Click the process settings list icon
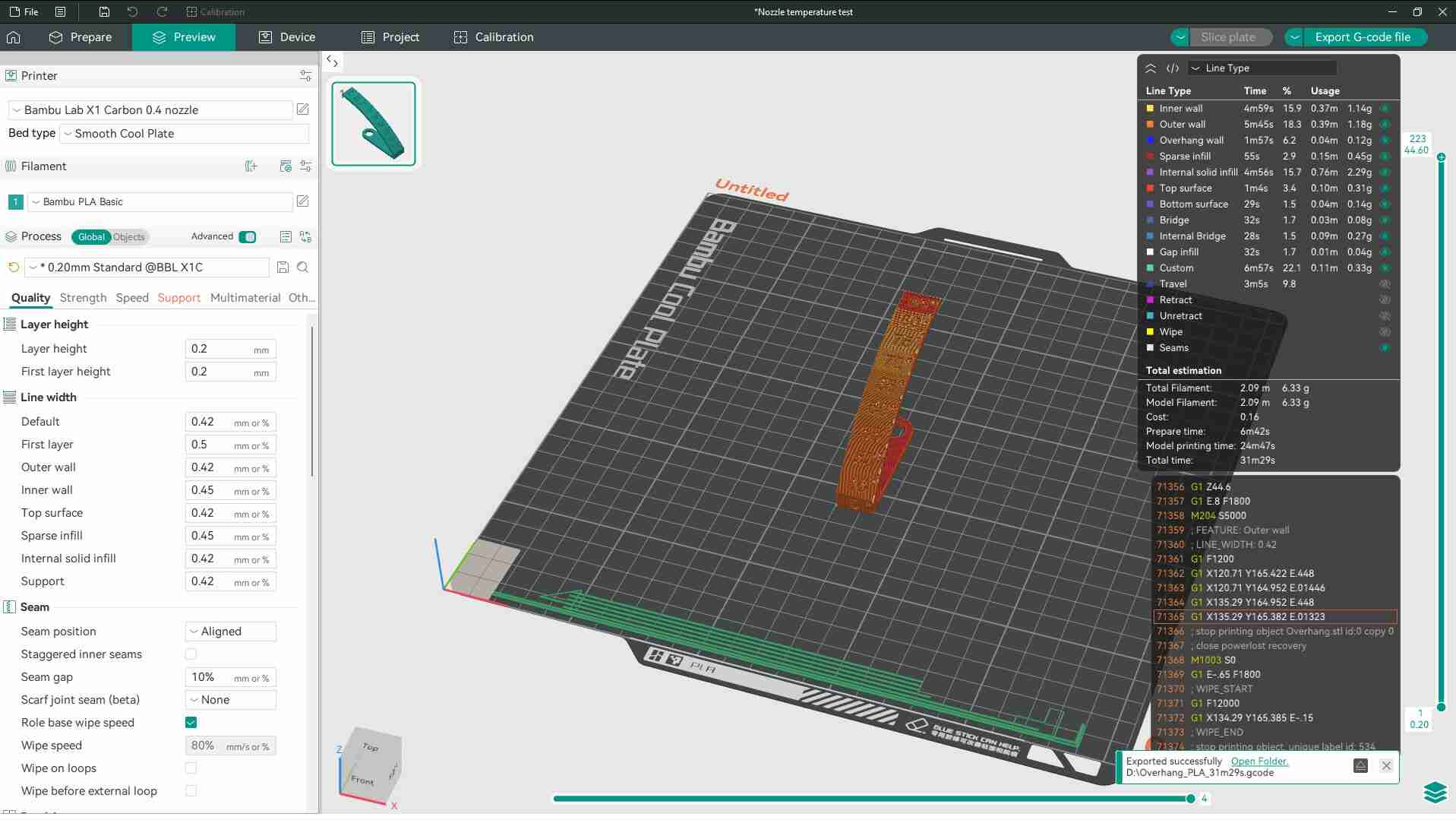 286,237
